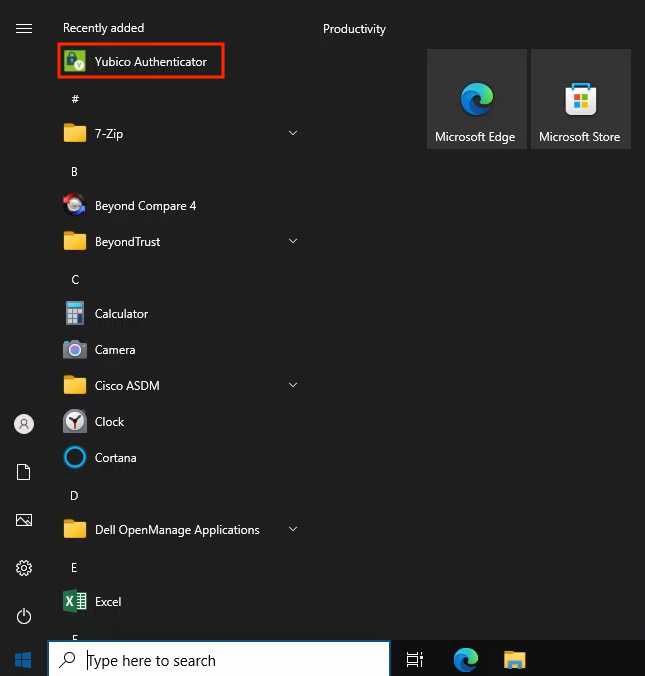
Task: Open the user account icon in sidebar
Action: pos(24,424)
